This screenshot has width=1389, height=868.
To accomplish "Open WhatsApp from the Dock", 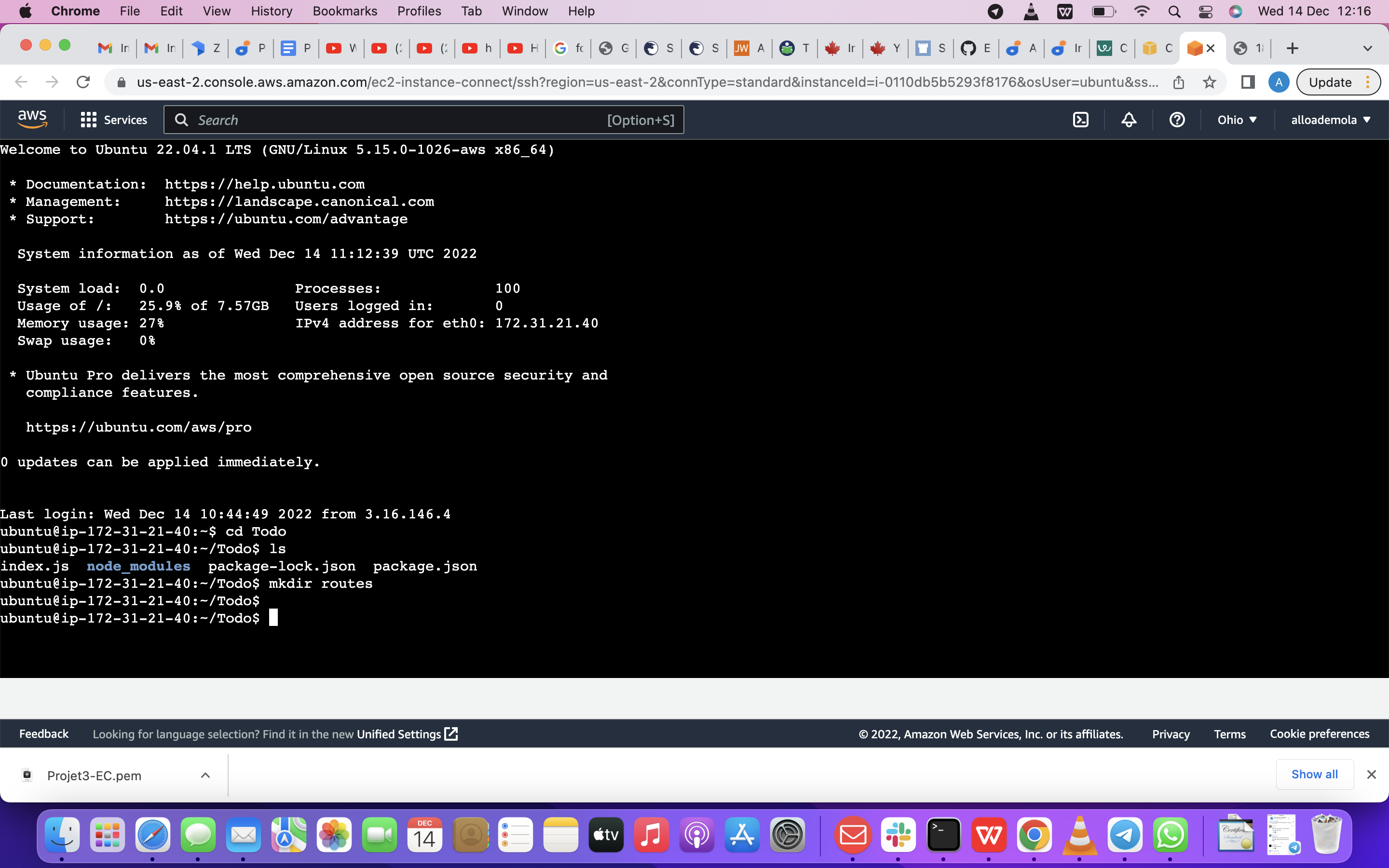I will click(1171, 835).
